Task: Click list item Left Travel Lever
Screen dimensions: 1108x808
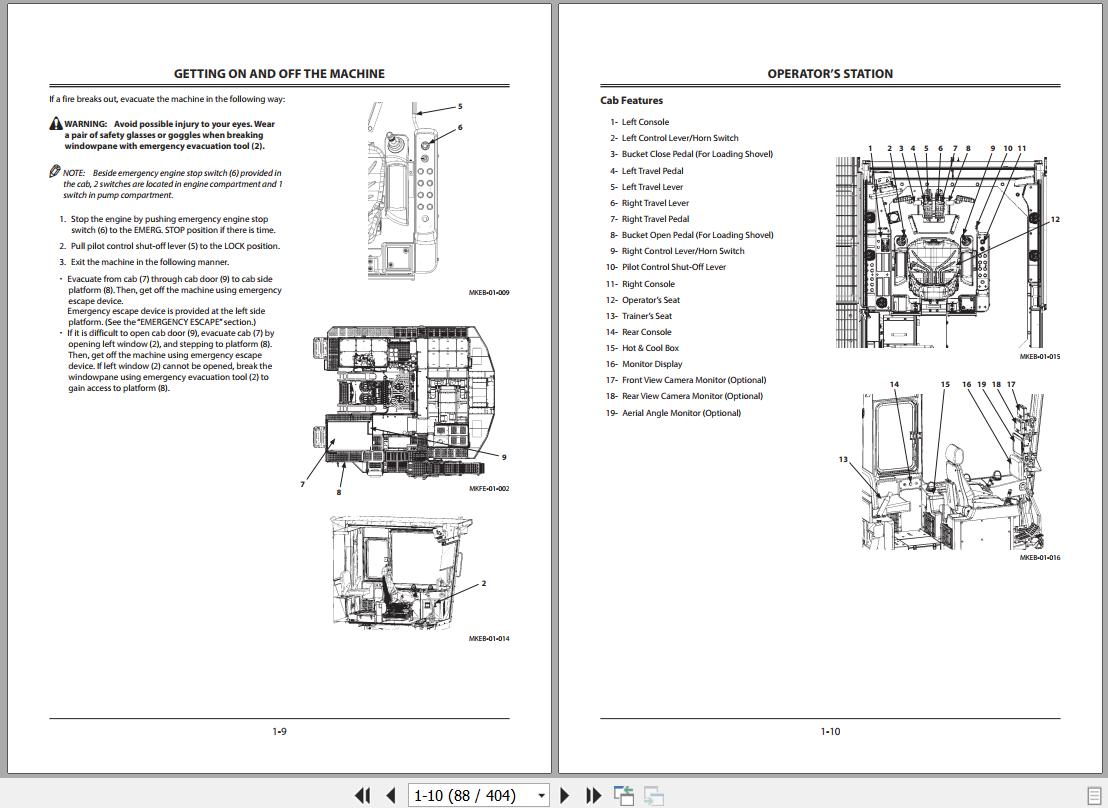Action: 647,187
